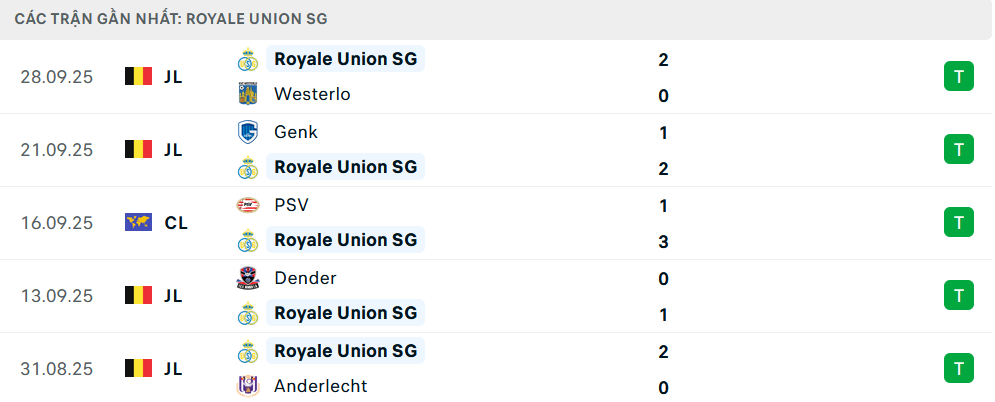
Task: Click the Dender club crest icon
Action: [x=246, y=278]
